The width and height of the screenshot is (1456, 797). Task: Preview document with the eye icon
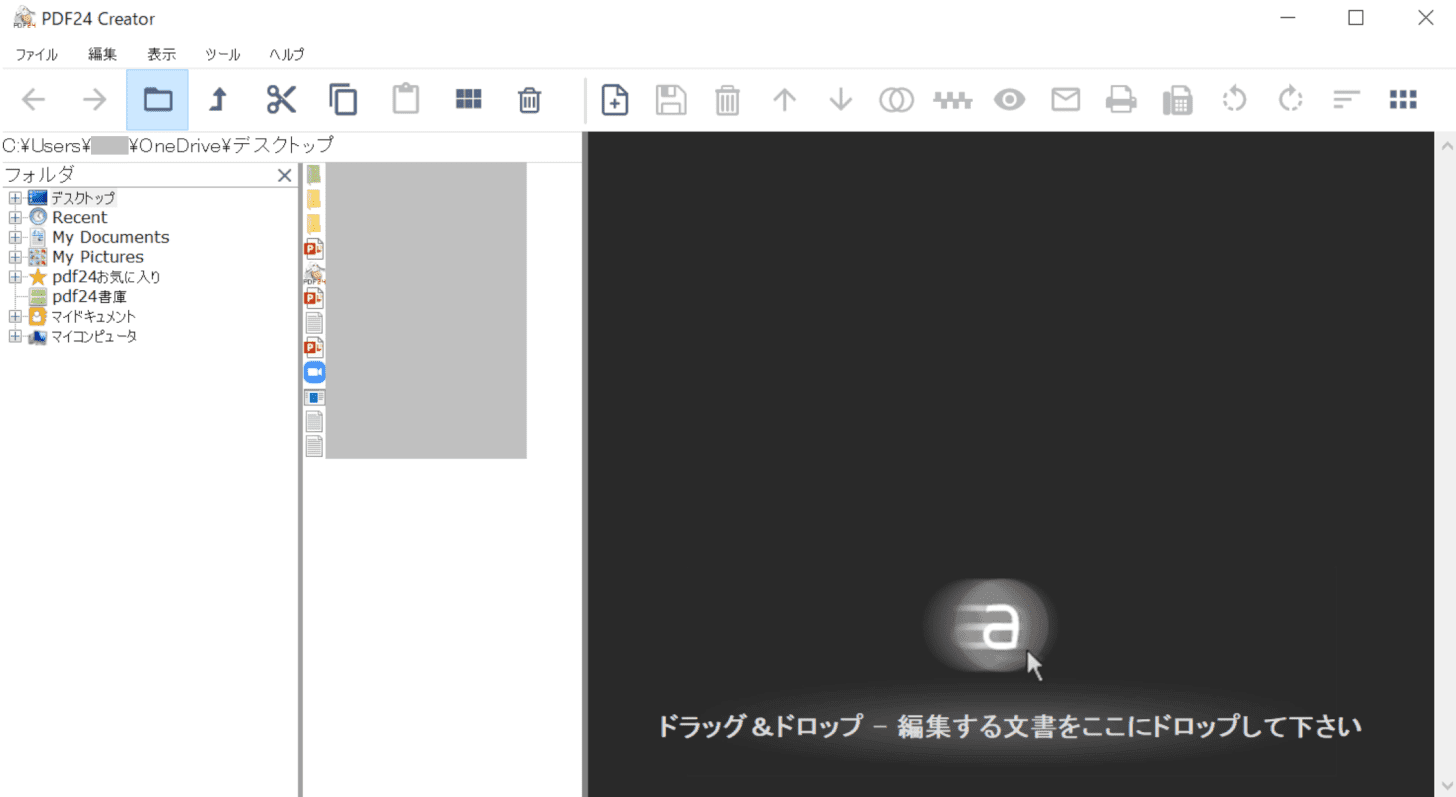tap(1009, 99)
